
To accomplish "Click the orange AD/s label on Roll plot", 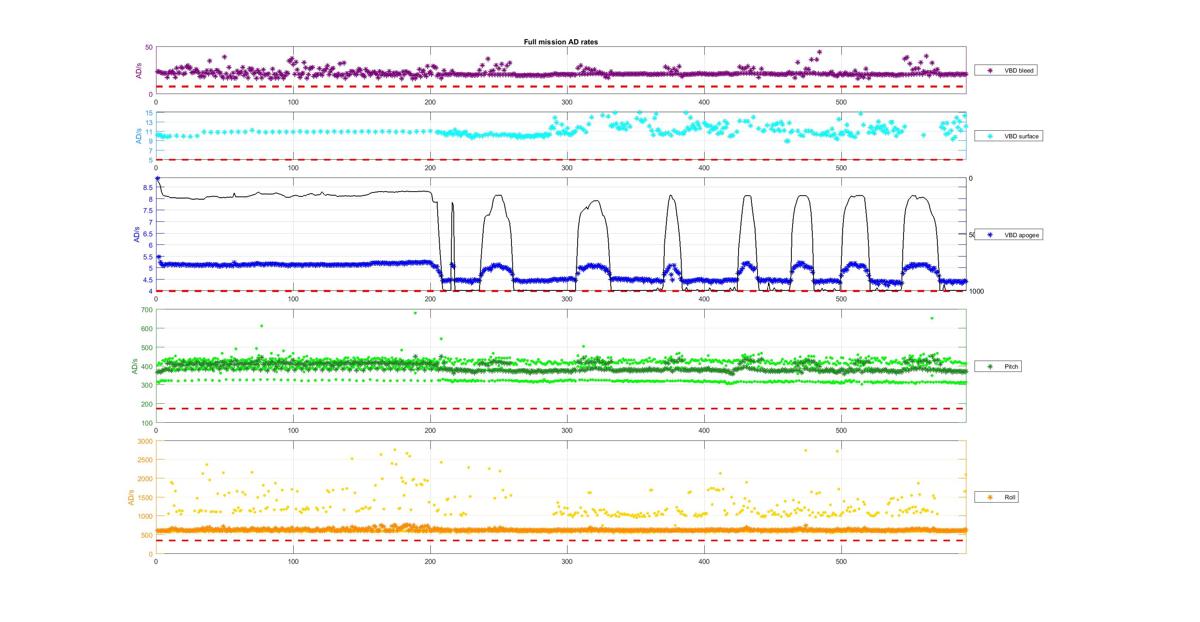I will [131, 497].
